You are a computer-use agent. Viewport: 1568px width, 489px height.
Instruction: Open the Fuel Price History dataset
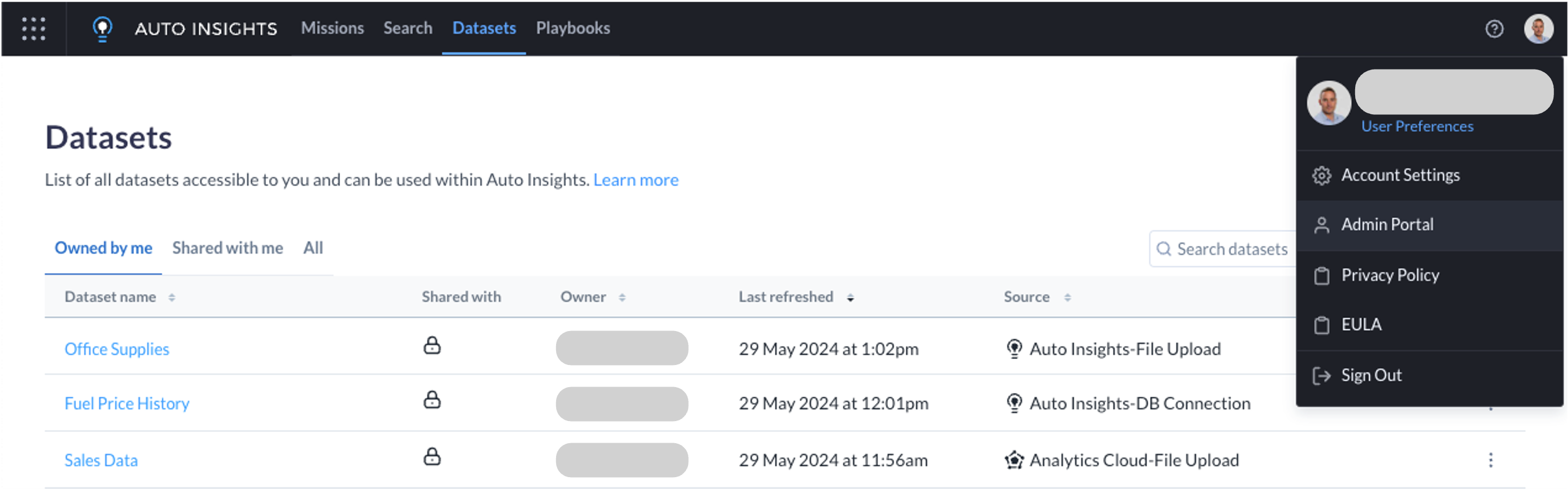click(x=127, y=404)
